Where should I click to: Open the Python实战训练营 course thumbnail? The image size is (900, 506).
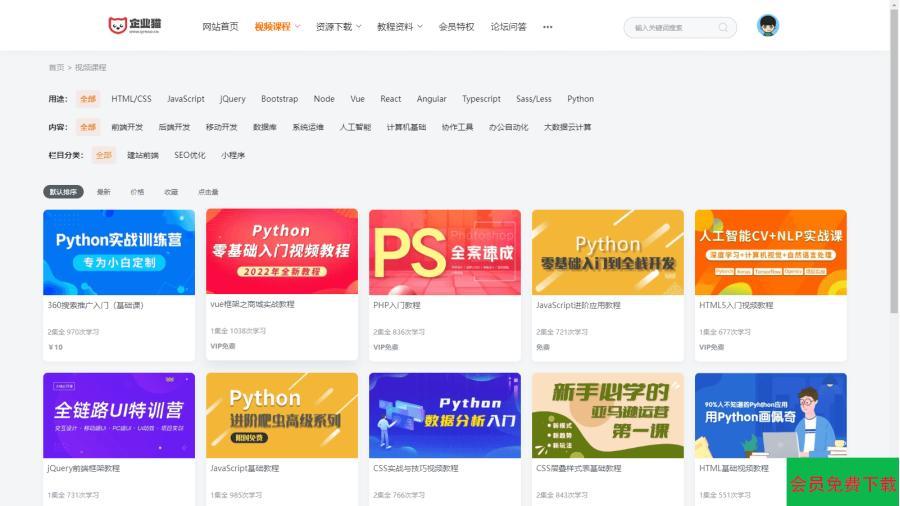(x=119, y=252)
